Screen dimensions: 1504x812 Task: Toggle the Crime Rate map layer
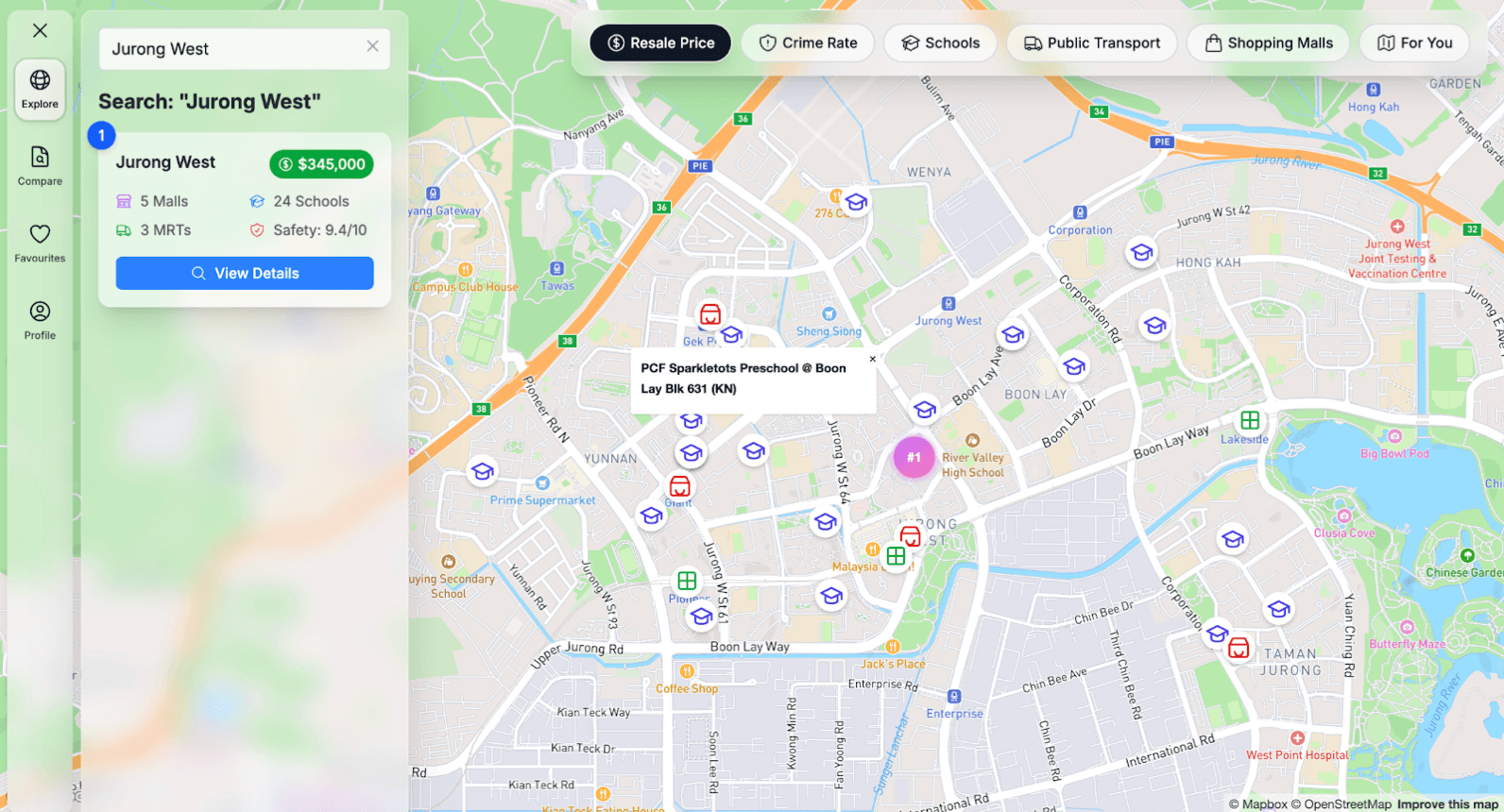click(808, 43)
